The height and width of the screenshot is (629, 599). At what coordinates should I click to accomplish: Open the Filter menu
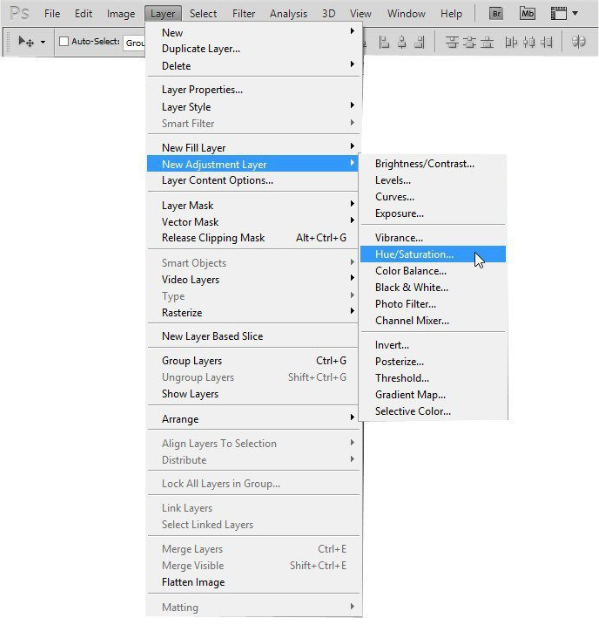[244, 14]
